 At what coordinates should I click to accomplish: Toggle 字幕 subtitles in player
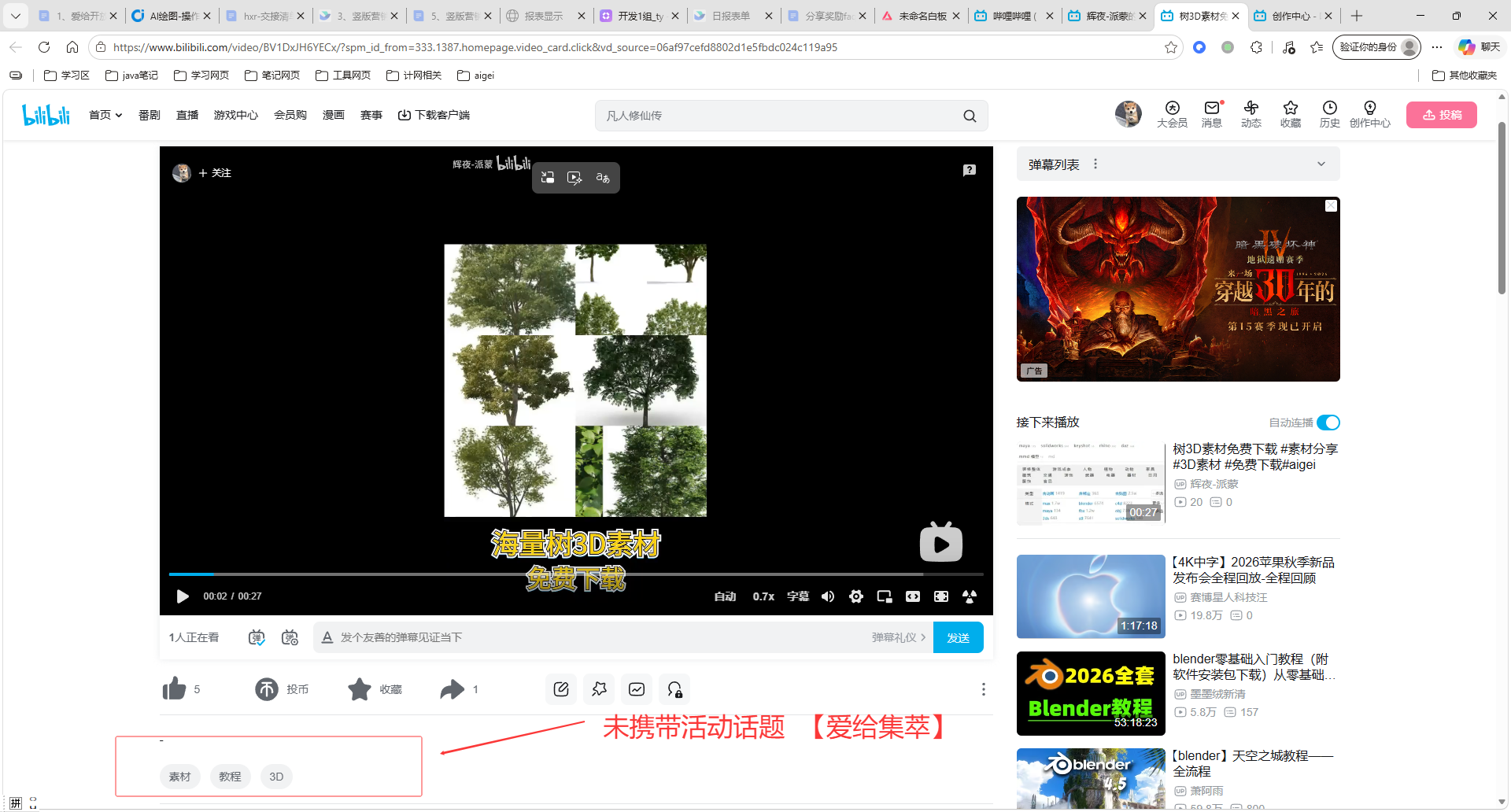[x=798, y=596]
